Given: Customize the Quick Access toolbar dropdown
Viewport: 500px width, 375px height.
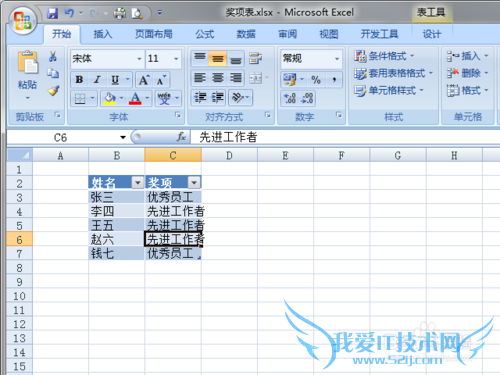Looking at the screenshot, I should (x=160, y=13).
